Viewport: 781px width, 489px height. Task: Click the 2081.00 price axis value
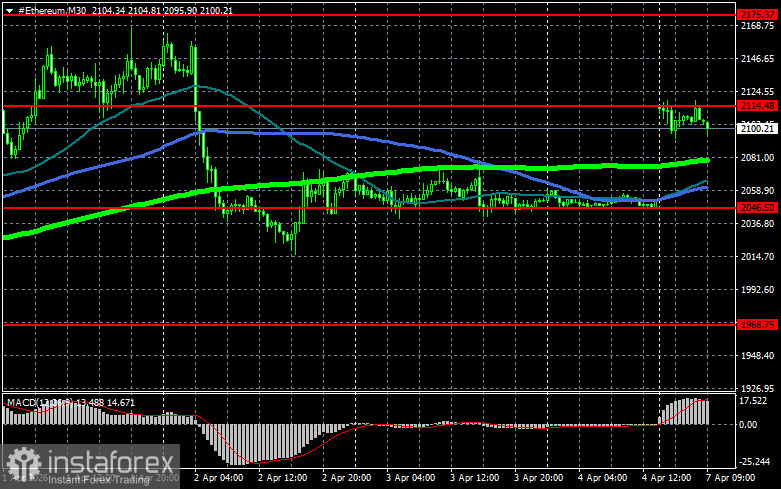(x=758, y=157)
